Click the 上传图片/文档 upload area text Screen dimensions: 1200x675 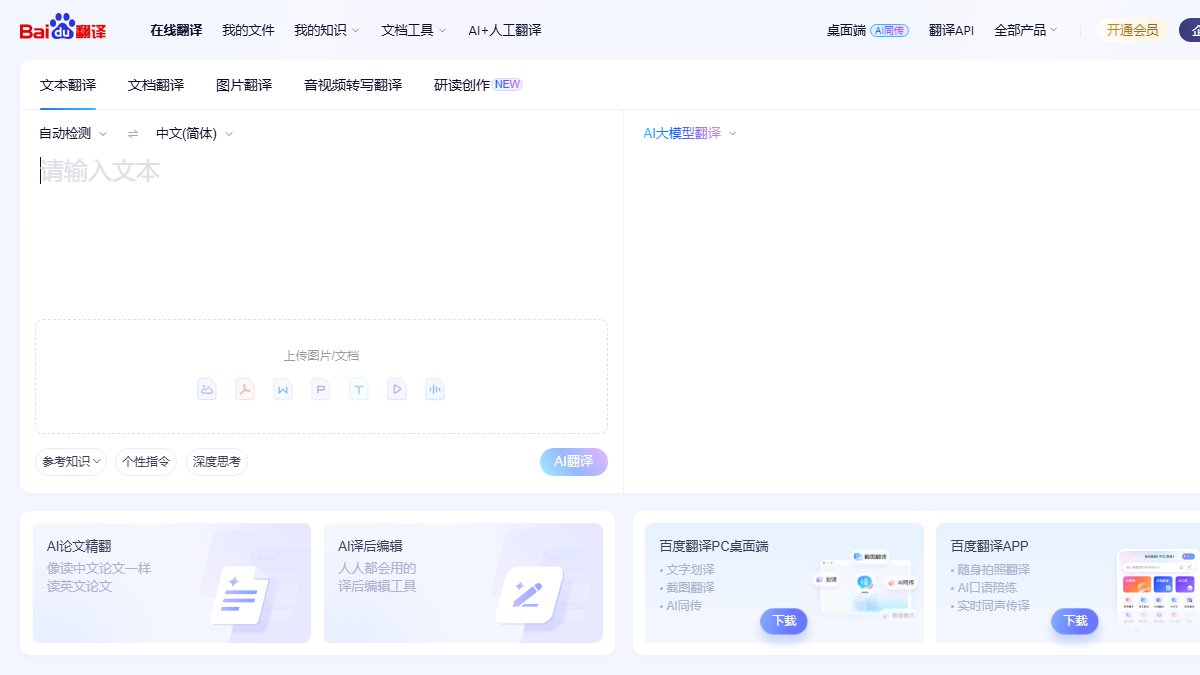point(321,355)
